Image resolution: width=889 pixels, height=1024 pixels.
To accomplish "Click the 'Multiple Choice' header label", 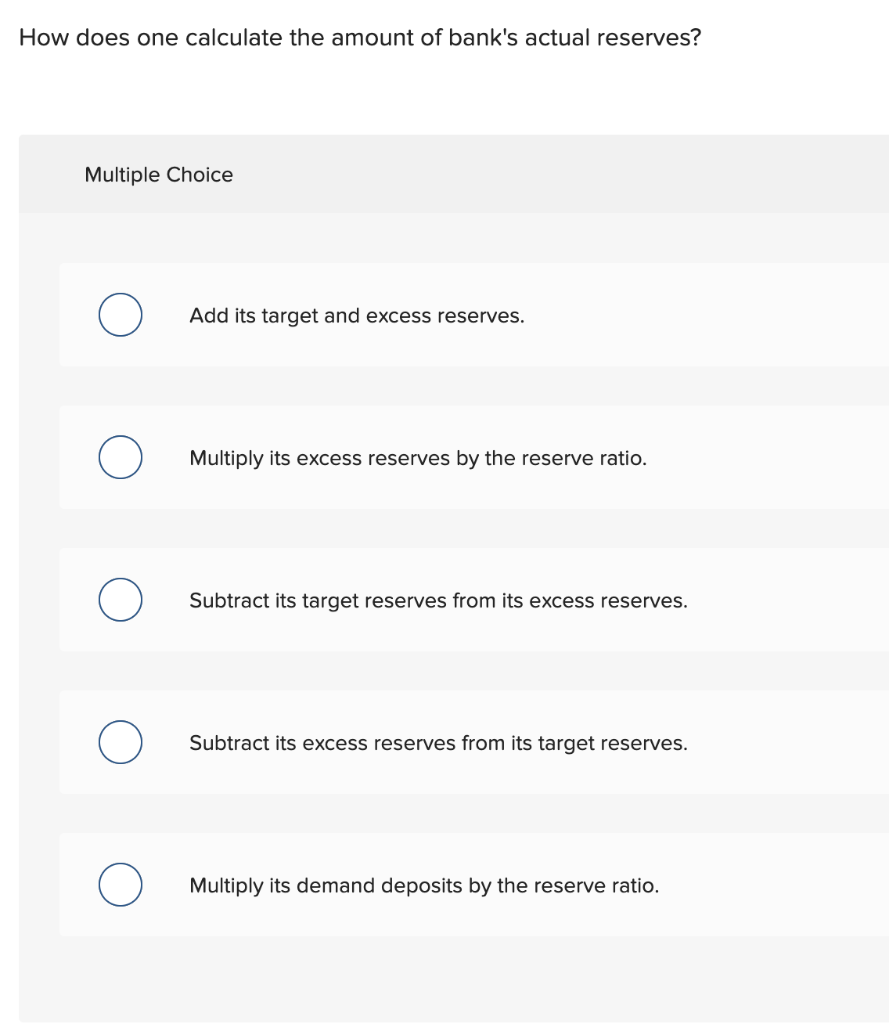I will 159,174.
